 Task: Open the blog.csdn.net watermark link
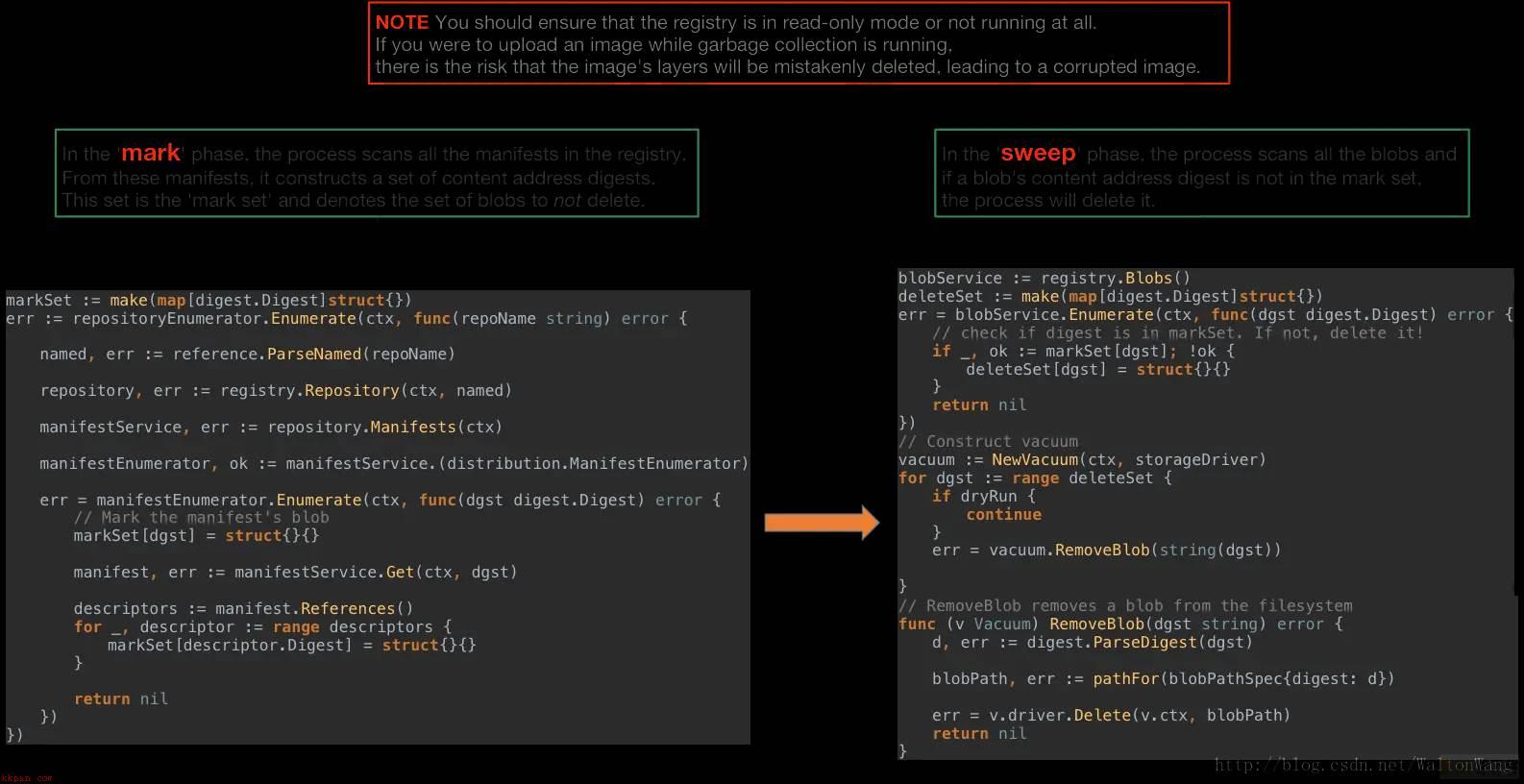coord(1364,765)
